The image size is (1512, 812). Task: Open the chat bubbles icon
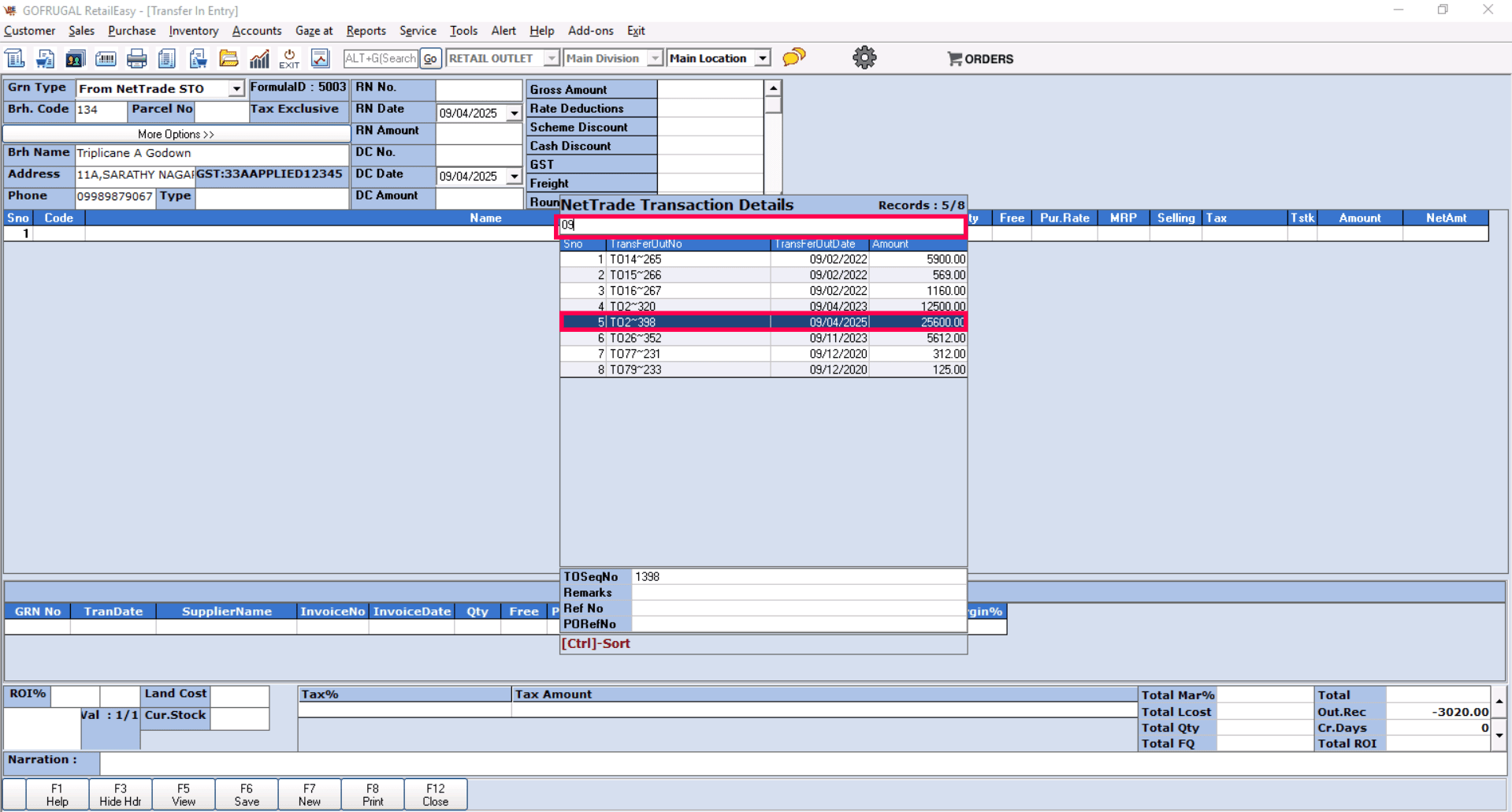794,58
